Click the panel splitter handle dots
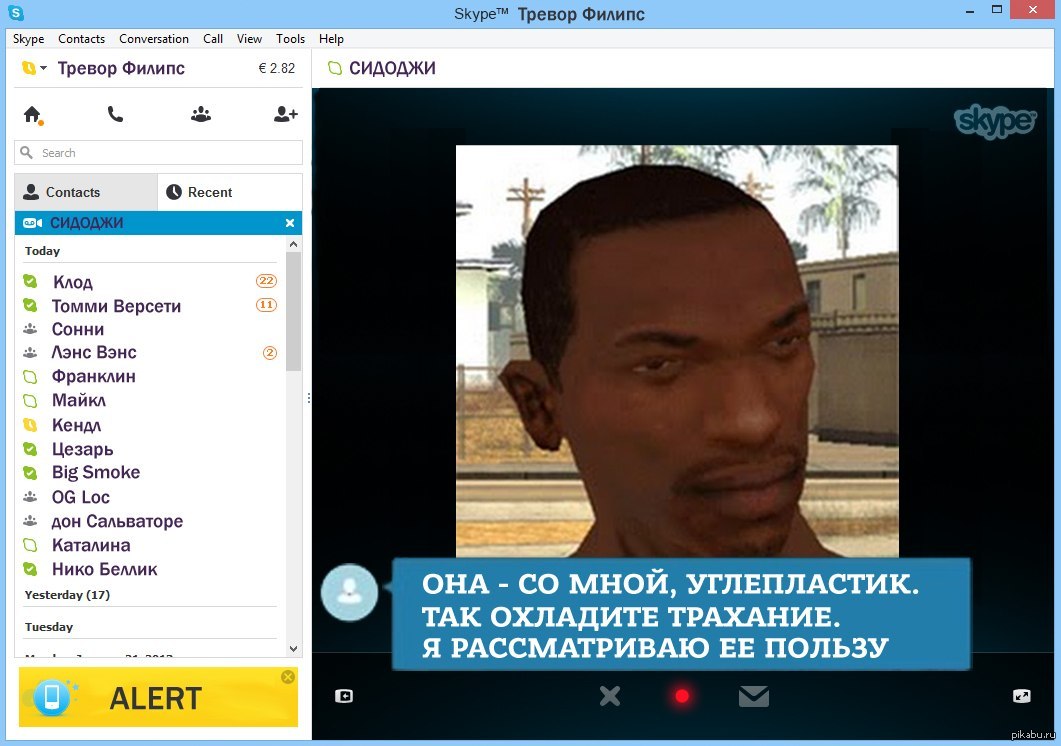Viewport: 1061px width, 746px height. tap(309, 398)
